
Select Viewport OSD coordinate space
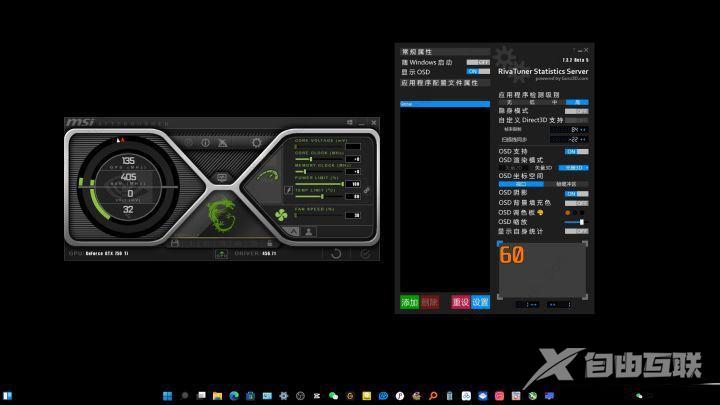tap(521, 184)
